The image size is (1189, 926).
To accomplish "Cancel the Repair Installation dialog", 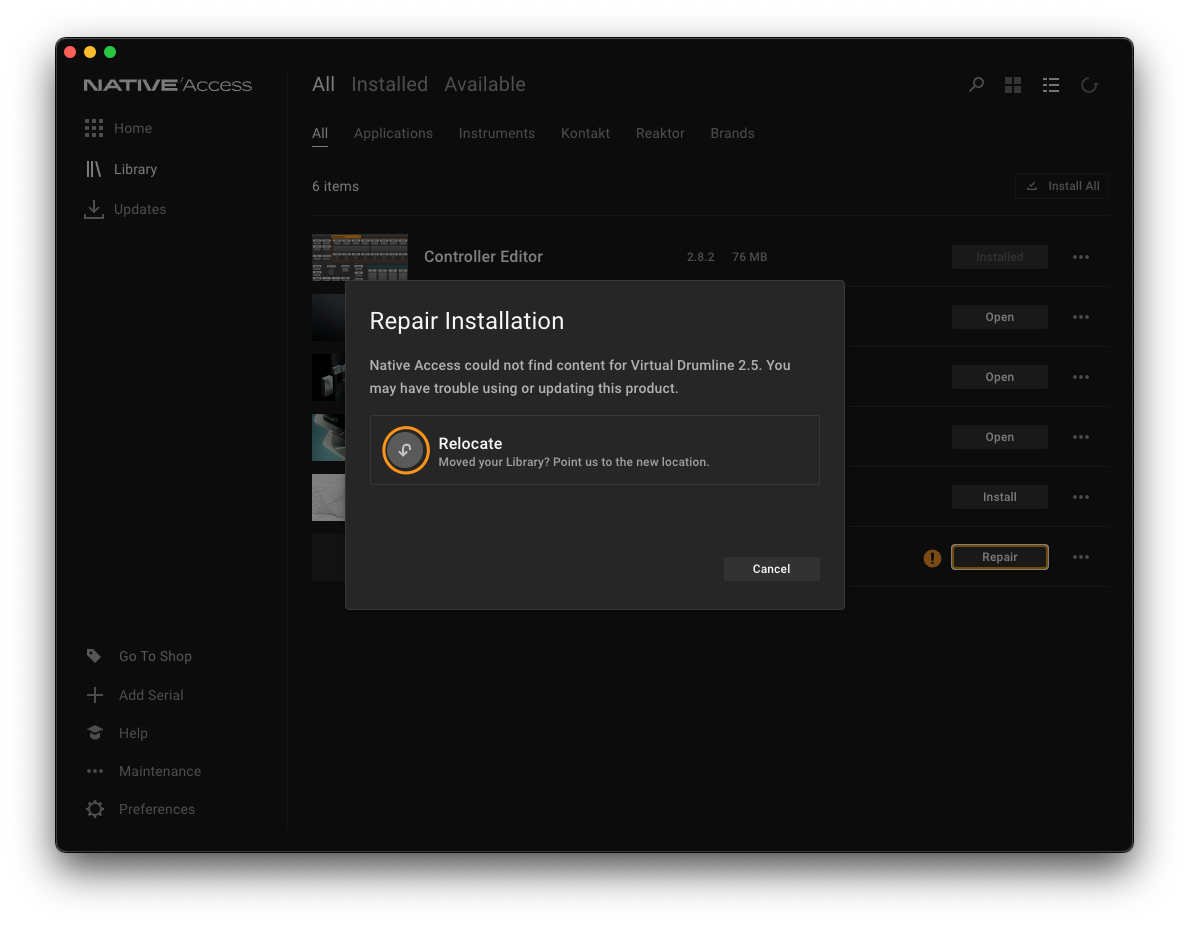I will [771, 569].
